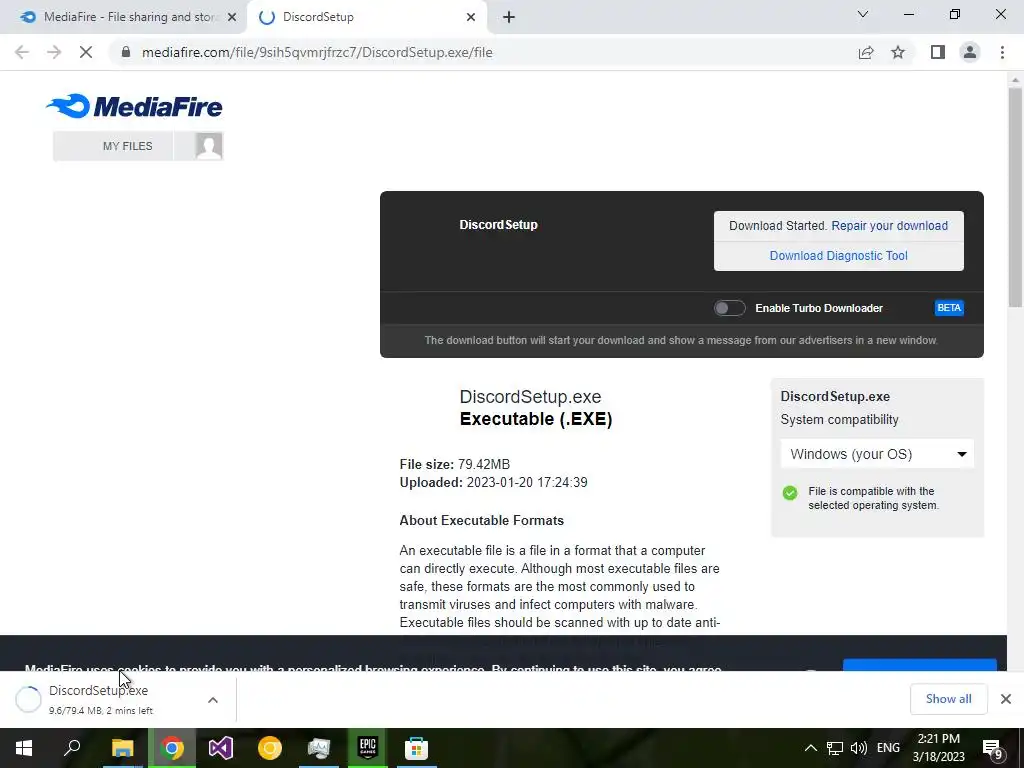Click the network tray icon
The image size is (1024, 768).
pos(835,748)
